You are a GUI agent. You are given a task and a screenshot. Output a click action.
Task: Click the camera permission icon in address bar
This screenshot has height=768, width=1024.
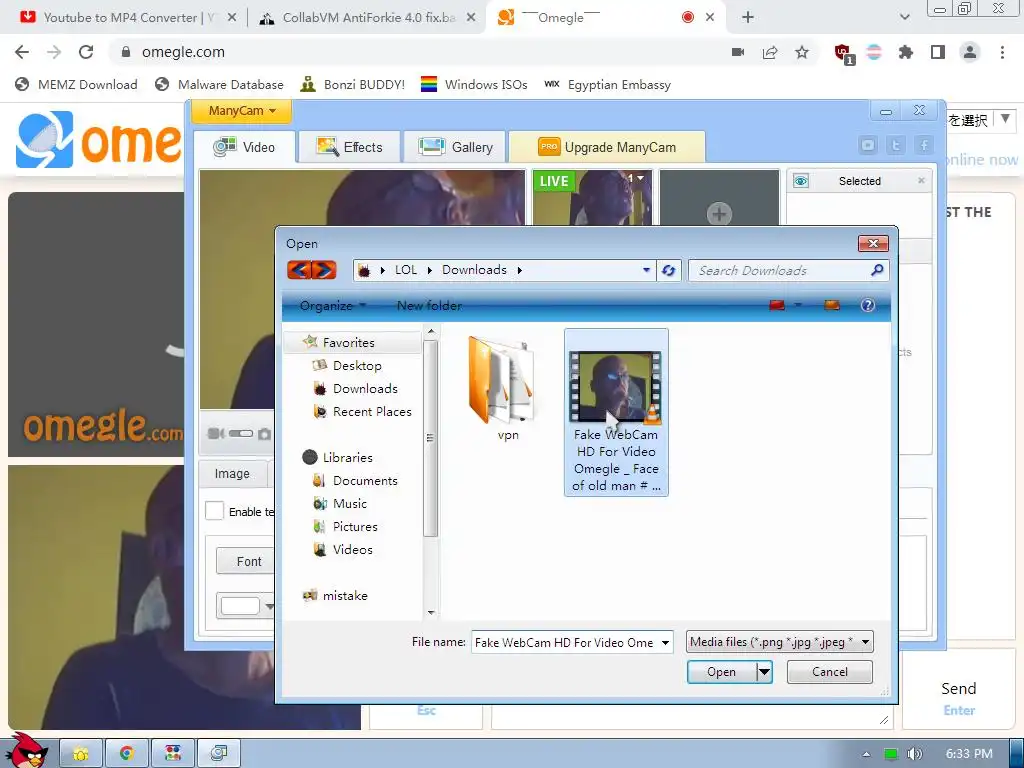click(738, 52)
